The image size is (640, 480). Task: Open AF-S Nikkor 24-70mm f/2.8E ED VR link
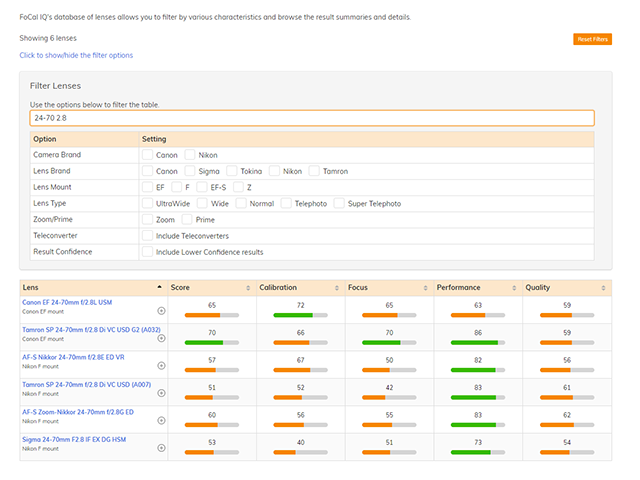pyautogui.click(x=73, y=357)
